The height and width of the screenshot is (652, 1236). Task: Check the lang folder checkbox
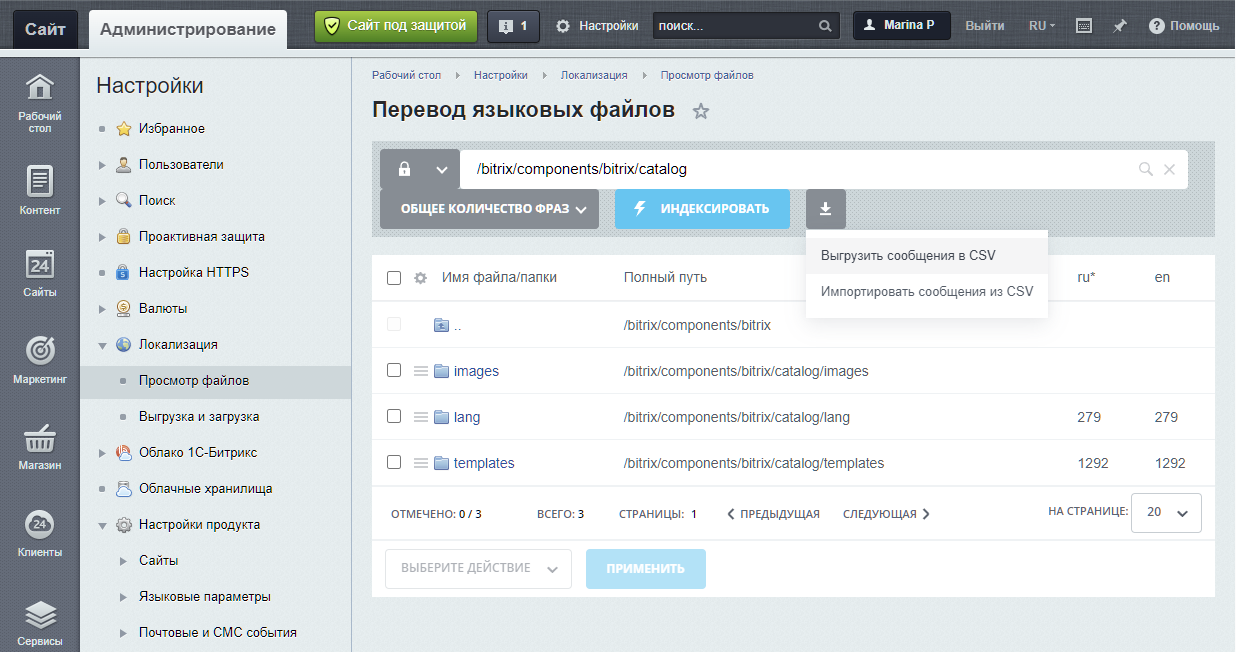[x=394, y=416]
